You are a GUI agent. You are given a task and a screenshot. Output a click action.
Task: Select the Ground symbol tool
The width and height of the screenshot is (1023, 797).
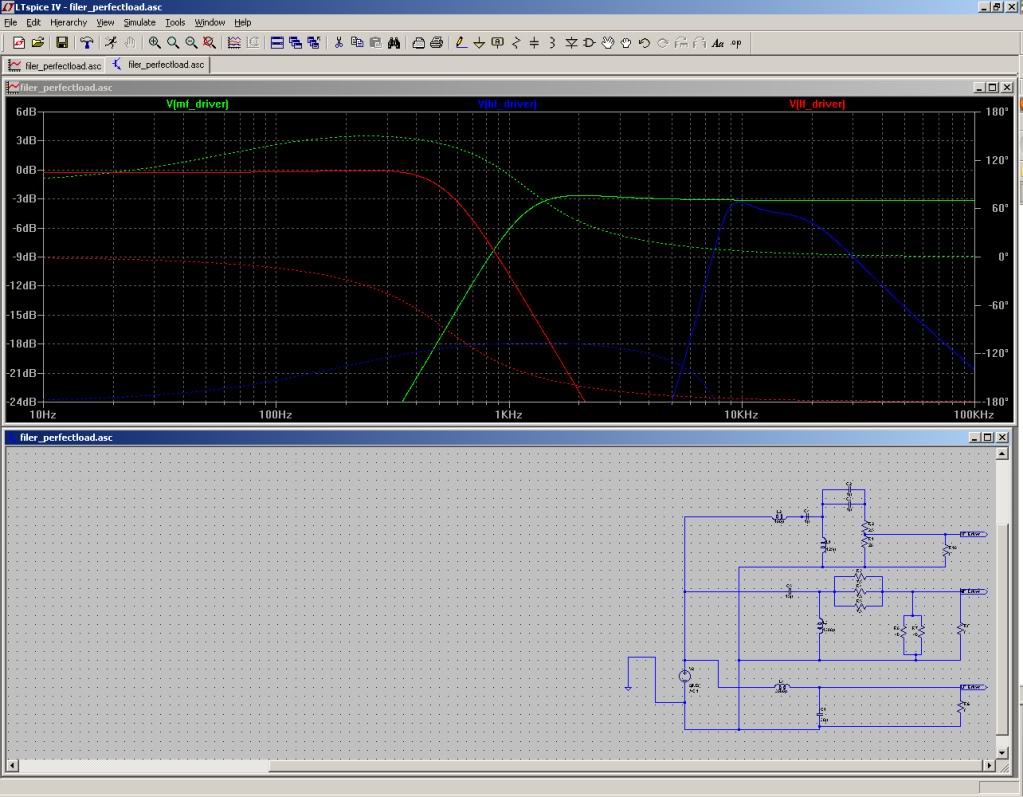coord(479,43)
